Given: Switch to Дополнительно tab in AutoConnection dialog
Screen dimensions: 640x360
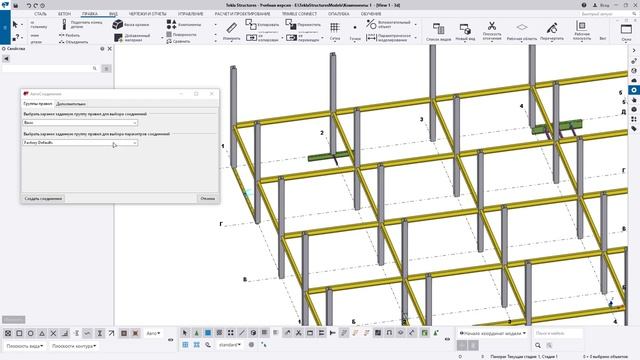Looking at the screenshot, I should [x=71, y=104].
